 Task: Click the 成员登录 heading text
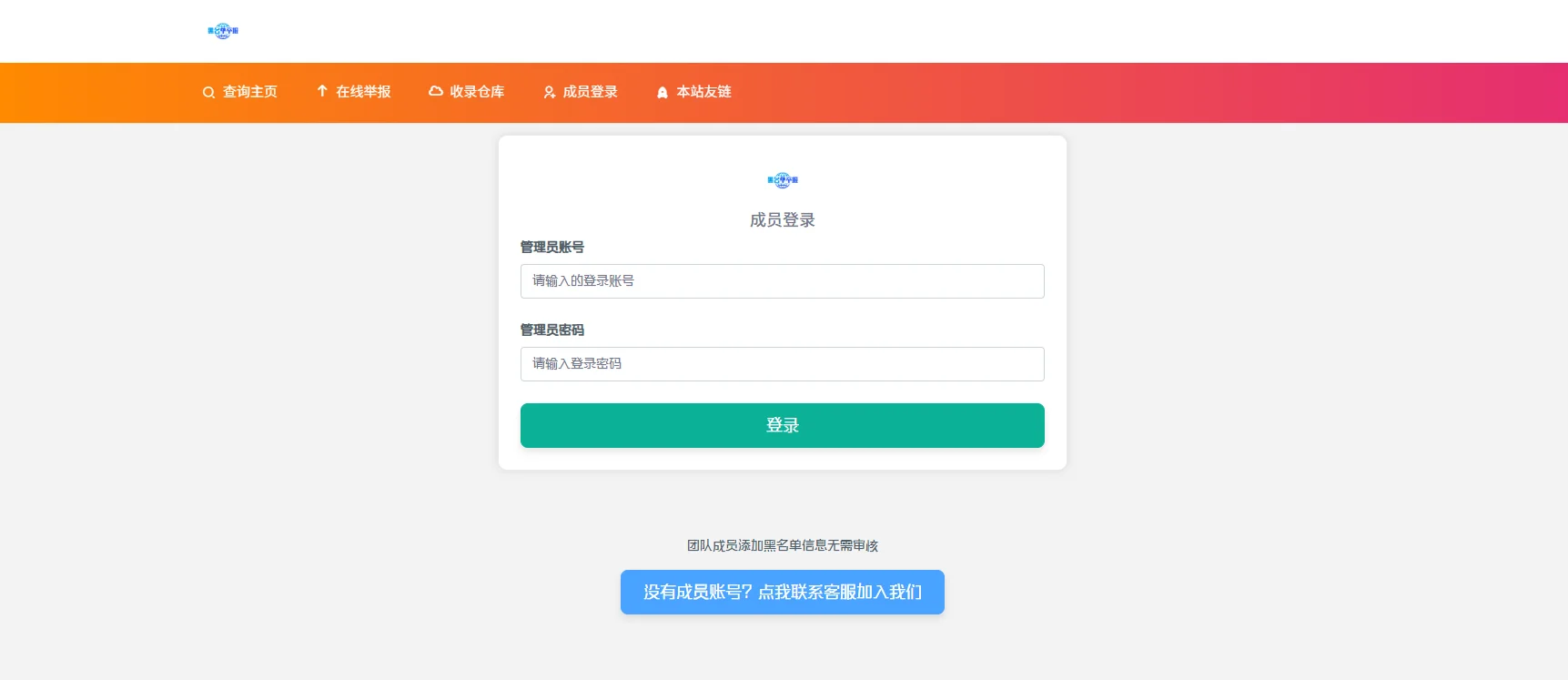tap(783, 220)
